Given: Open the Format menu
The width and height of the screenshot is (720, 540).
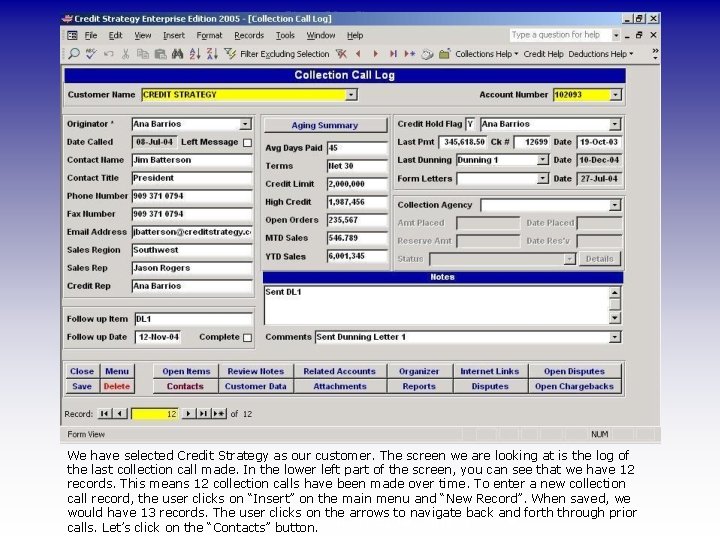Looking at the screenshot, I should tap(209, 35).
